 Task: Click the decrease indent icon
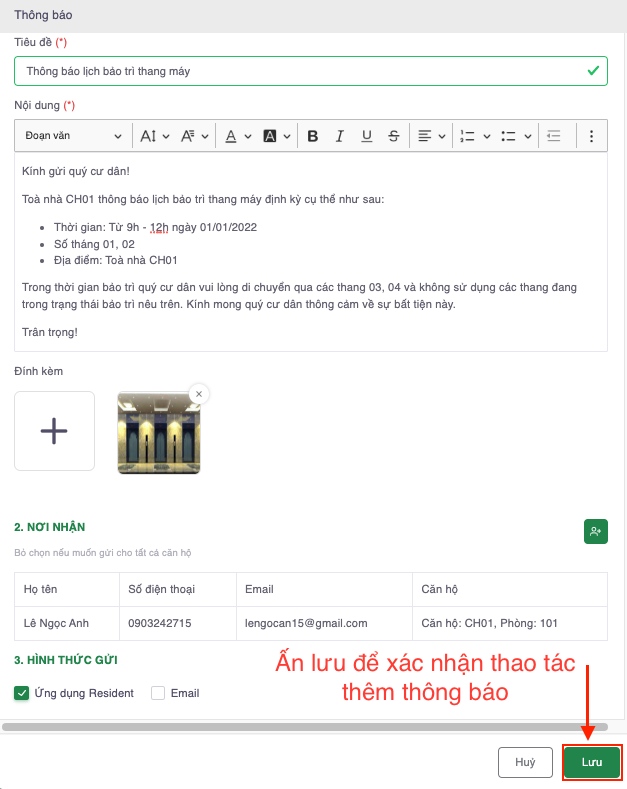554,136
